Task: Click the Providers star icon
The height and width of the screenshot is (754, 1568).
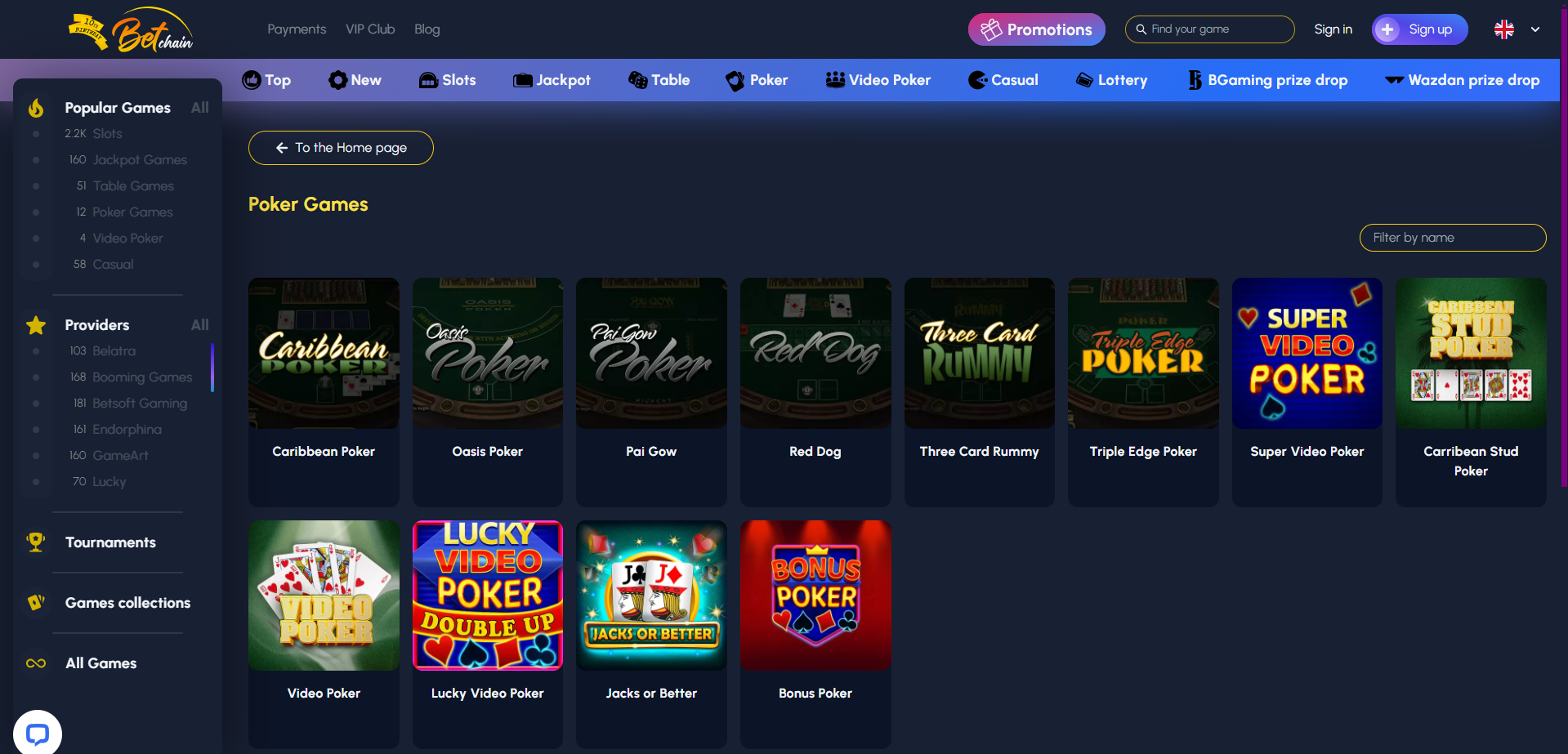Action: point(36,325)
